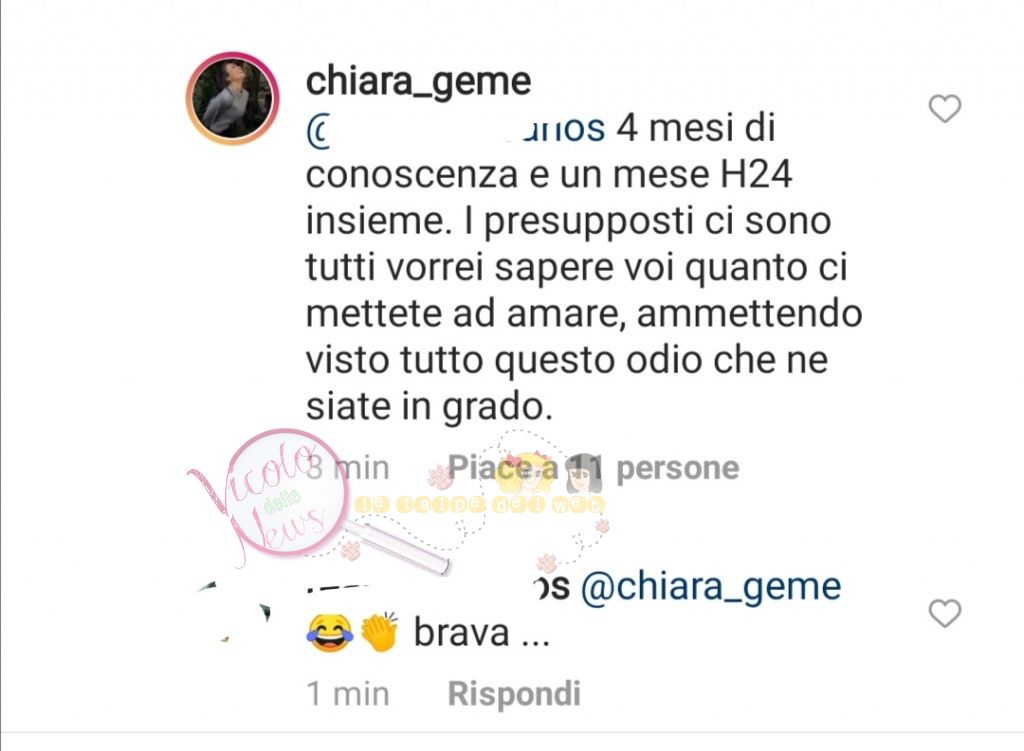The height and width of the screenshot is (751, 1024).
Task: Click the blonde cartoon face in the watermark
Action: [526, 475]
